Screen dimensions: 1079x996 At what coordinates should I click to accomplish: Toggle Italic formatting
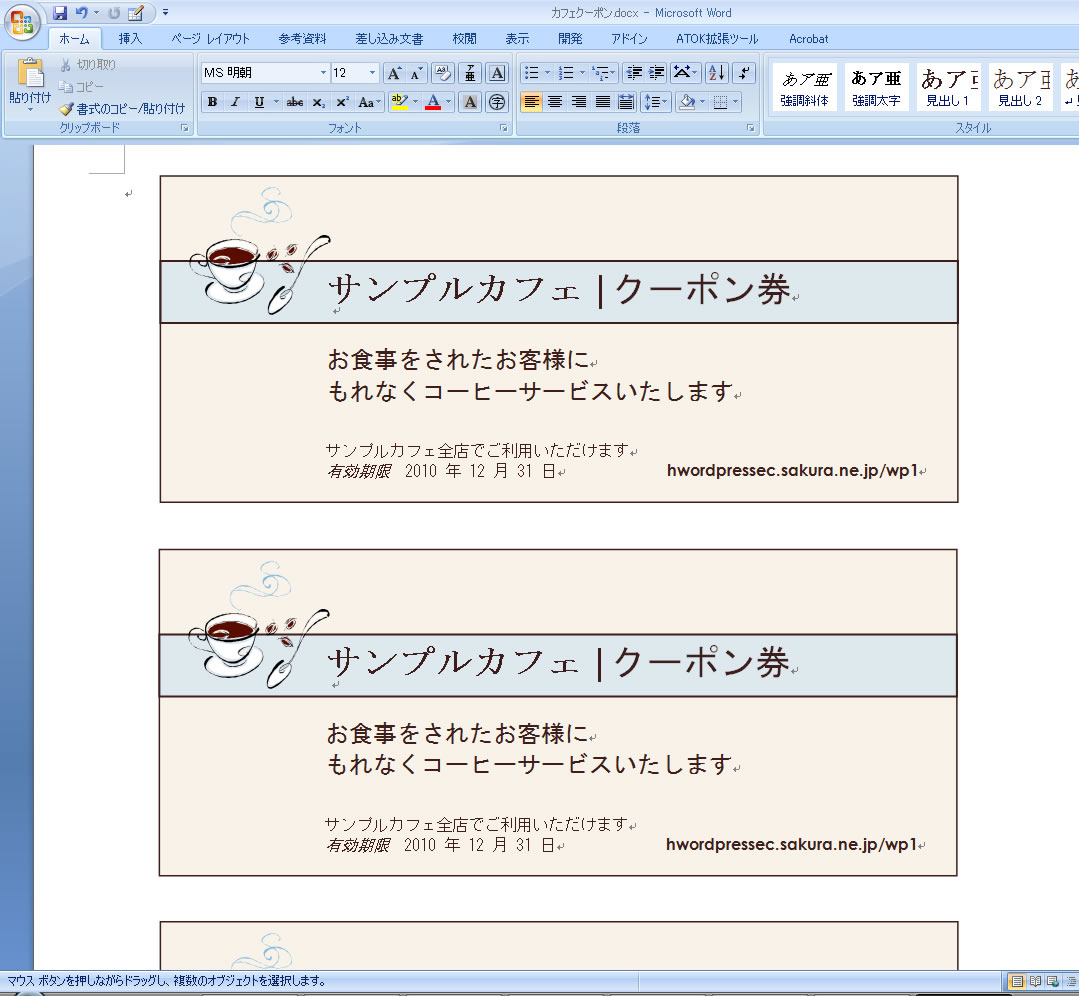click(235, 102)
